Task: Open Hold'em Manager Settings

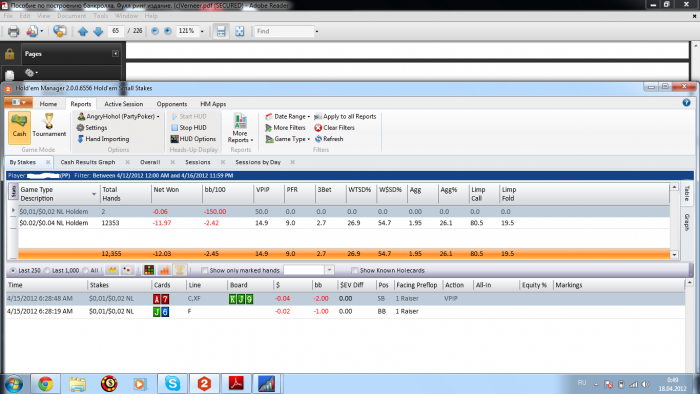Action: point(92,128)
